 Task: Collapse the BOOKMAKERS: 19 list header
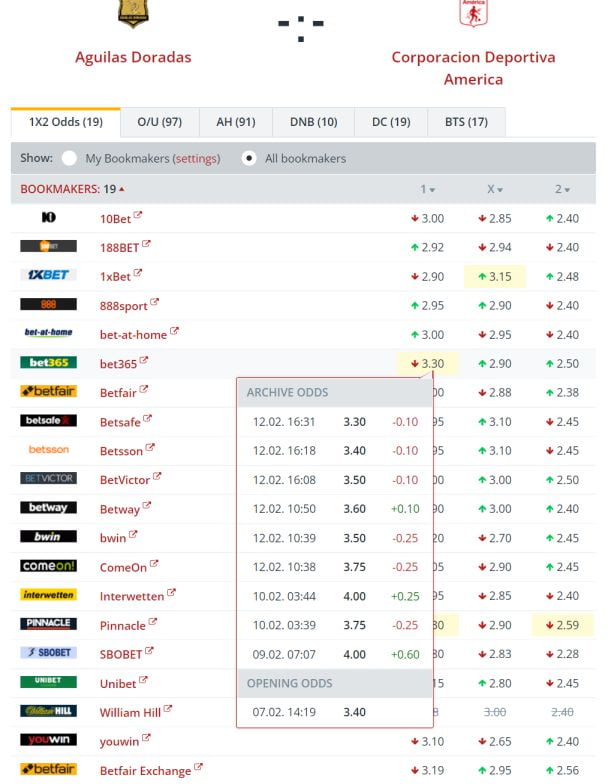(72, 190)
